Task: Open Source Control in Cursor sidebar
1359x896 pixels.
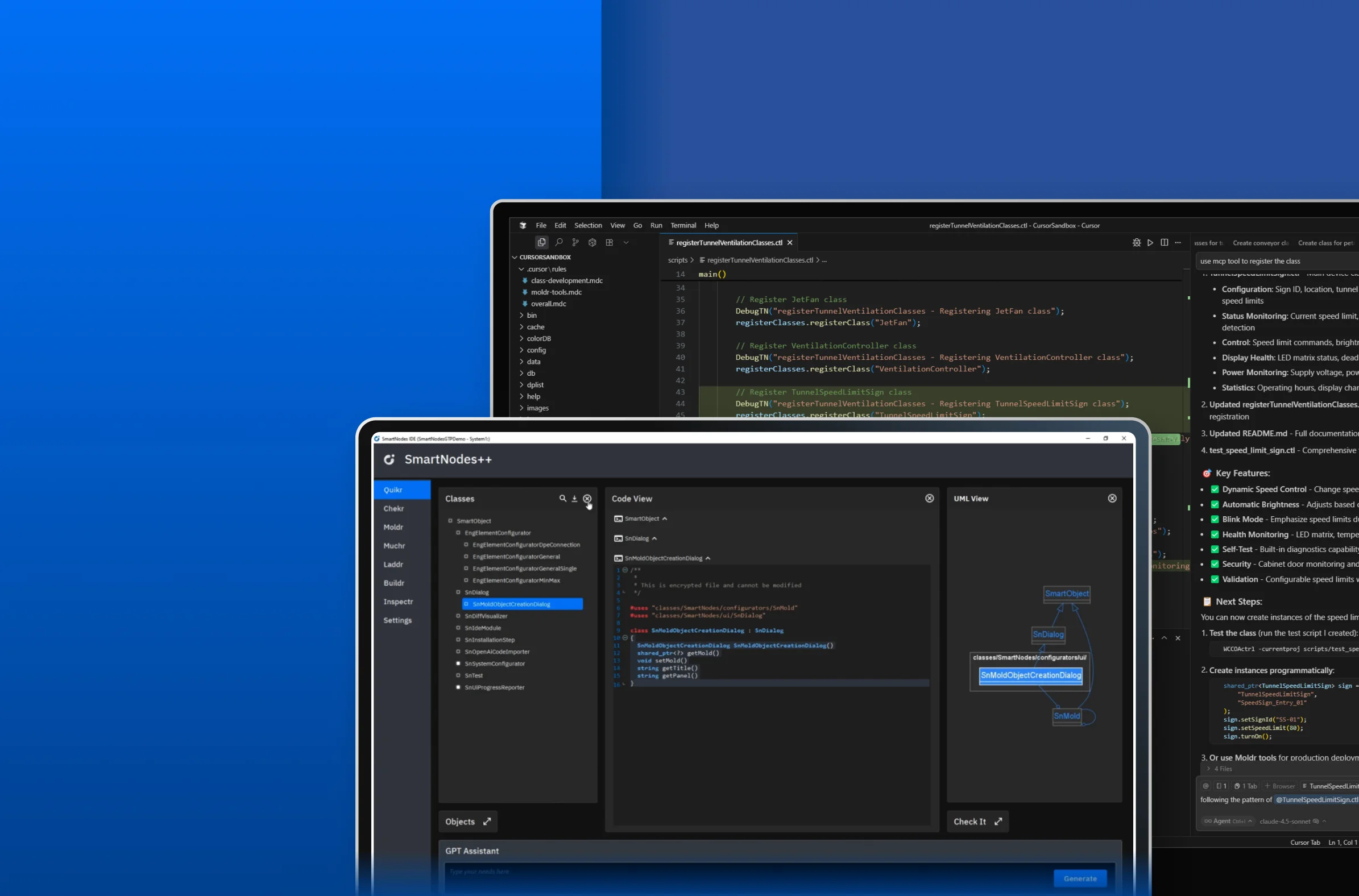Action: (x=575, y=242)
